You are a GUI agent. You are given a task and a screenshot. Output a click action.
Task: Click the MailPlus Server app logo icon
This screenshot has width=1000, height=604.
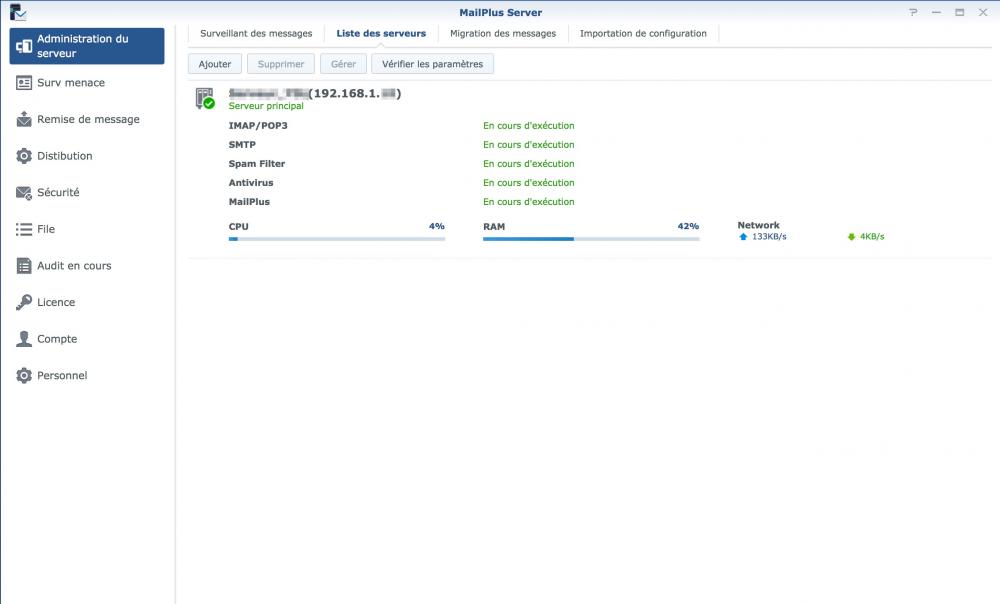coord(18,12)
